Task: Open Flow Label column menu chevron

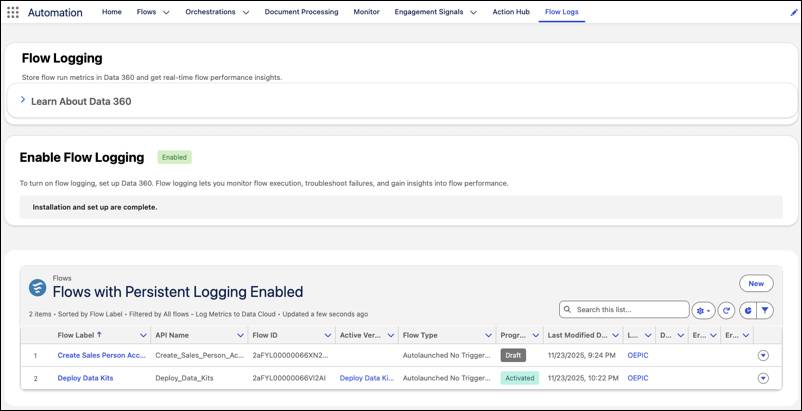Action: pos(143,335)
